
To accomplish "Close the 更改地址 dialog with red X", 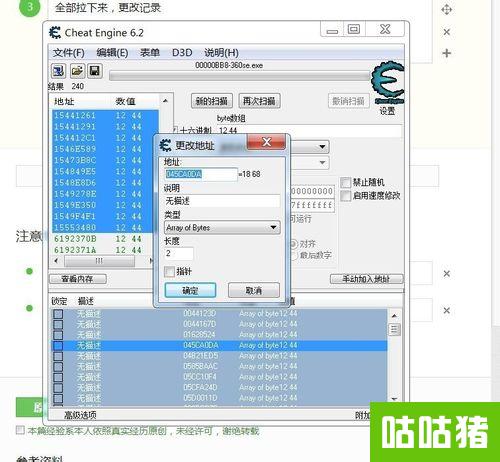I will [x=266, y=142].
